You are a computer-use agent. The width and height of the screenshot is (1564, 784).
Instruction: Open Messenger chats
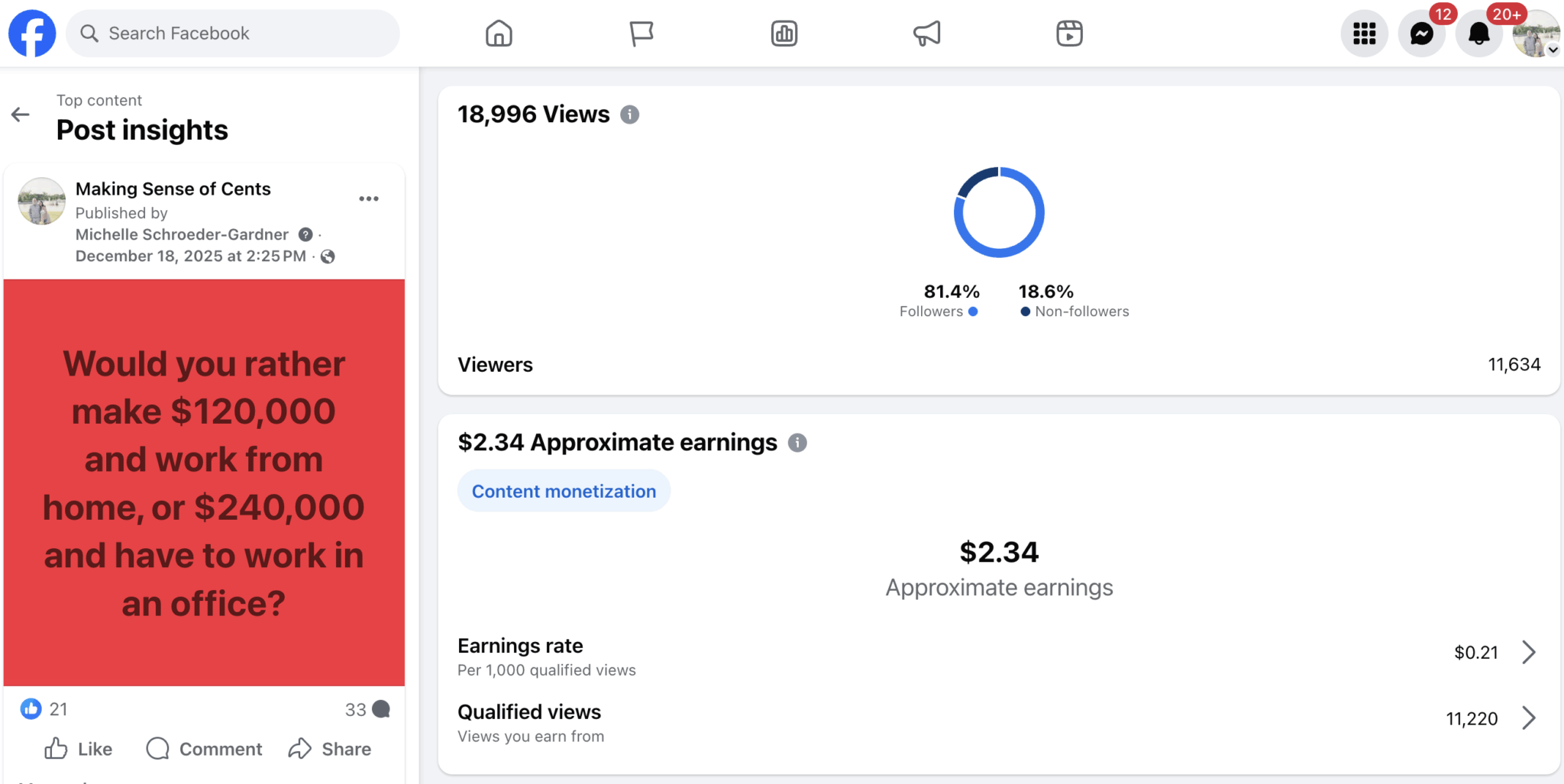coord(1421,34)
